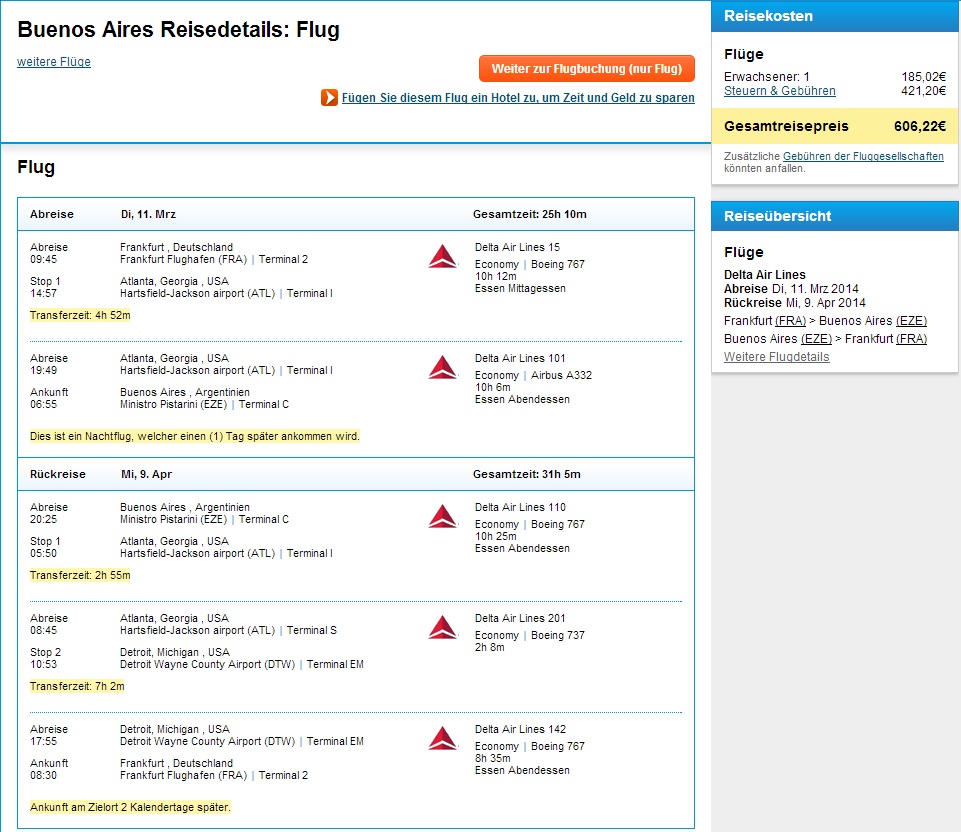Click Delta logo for flight Delta Air Lines 101
This screenshot has width=961, height=832.
443,367
